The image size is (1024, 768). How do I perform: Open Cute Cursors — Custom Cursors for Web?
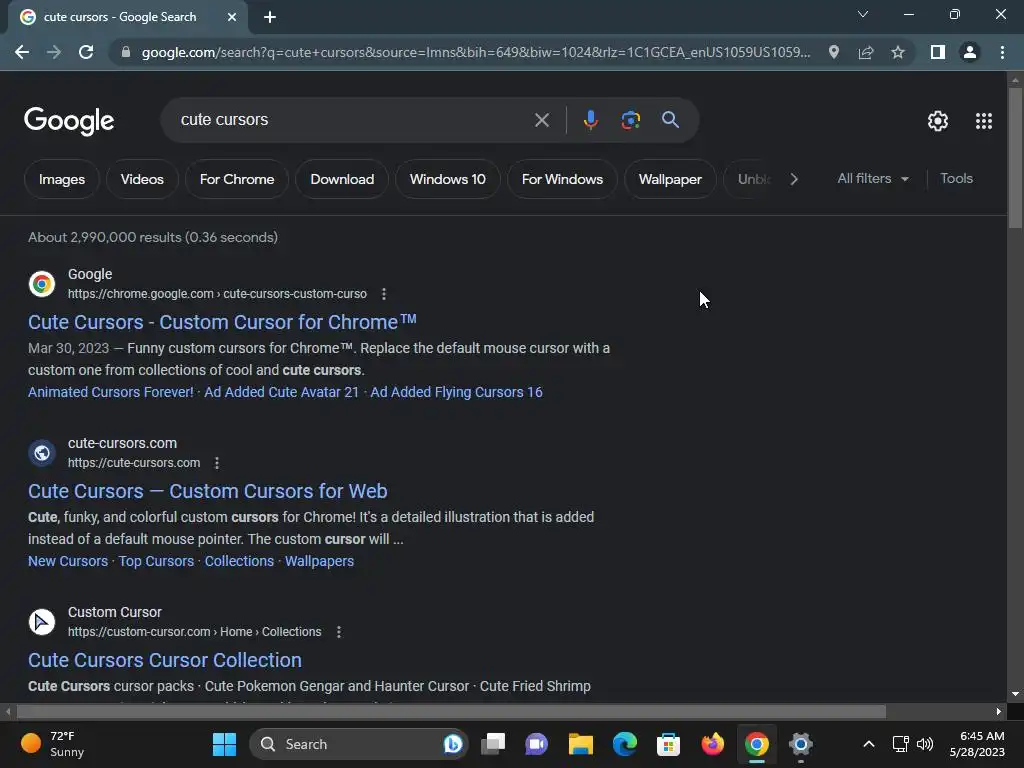(208, 491)
